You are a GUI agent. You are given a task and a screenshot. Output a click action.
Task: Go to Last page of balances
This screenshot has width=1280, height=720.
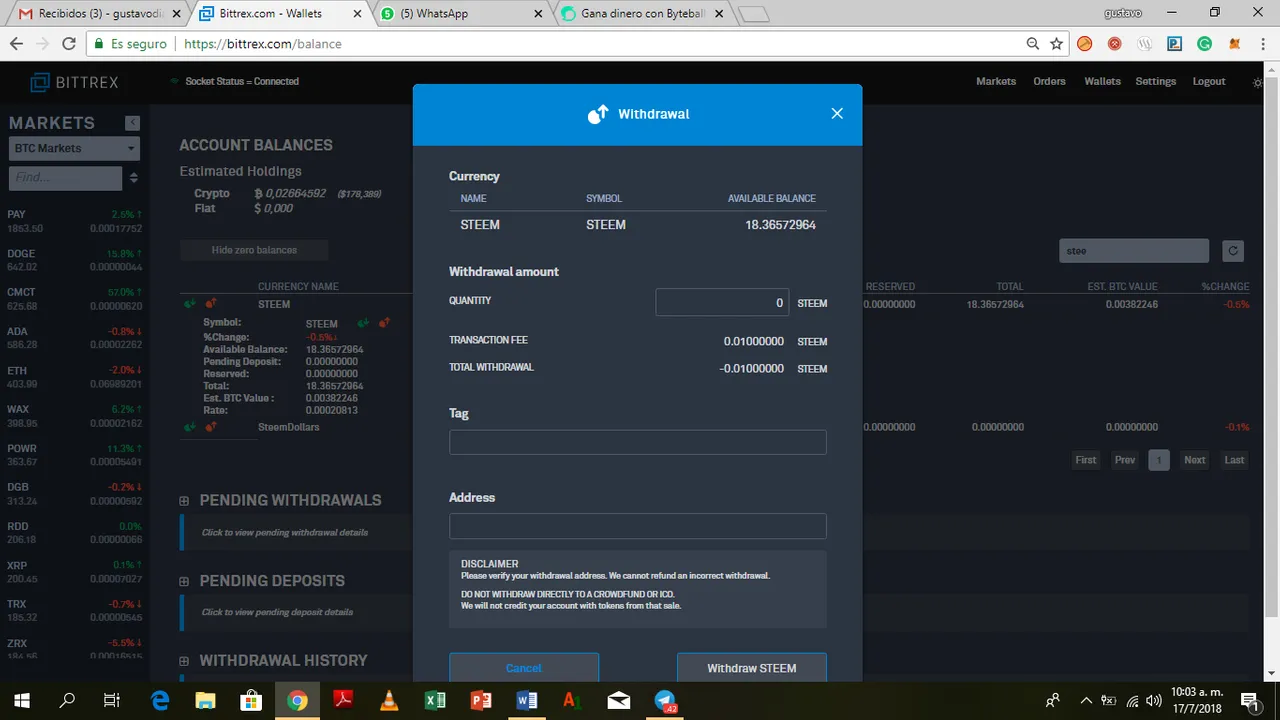pos(1235,460)
